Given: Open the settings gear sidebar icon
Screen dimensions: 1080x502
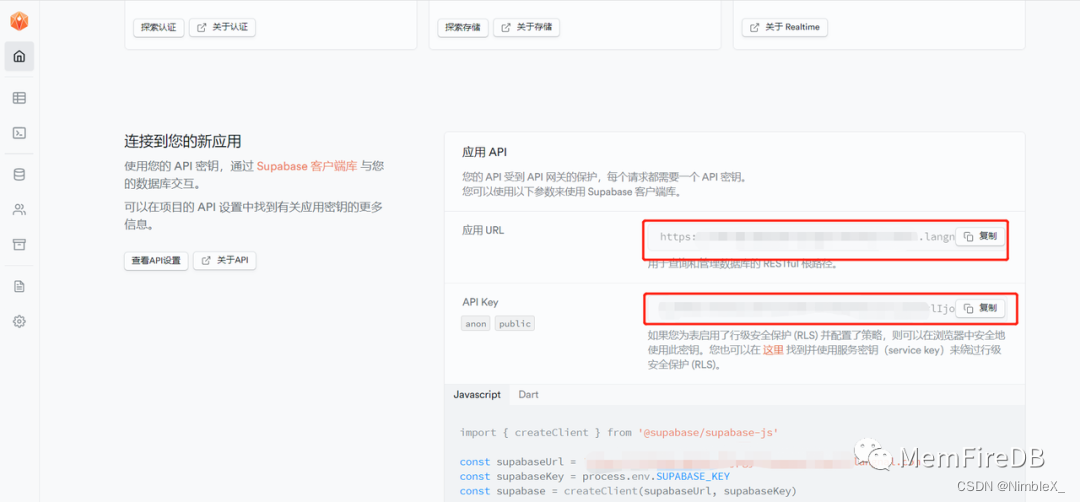Looking at the screenshot, I should [x=19, y=321].
